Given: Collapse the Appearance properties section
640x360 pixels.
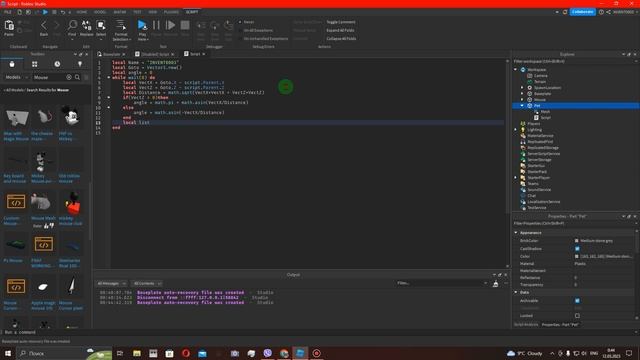Looking at the screenshot, I should [x=516, y=233].
